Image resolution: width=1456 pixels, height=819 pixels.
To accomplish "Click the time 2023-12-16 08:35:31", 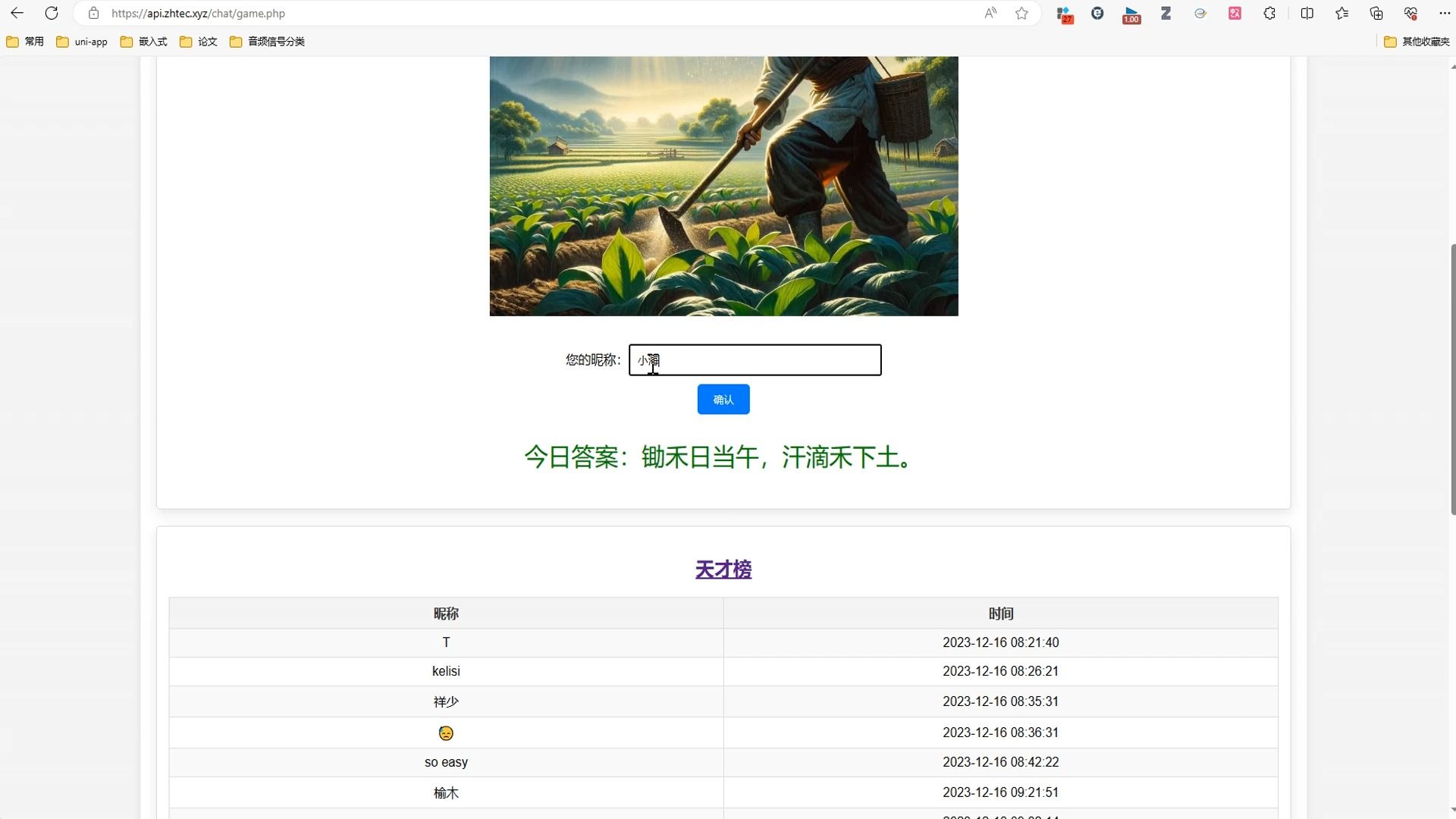I will 1001,701.
